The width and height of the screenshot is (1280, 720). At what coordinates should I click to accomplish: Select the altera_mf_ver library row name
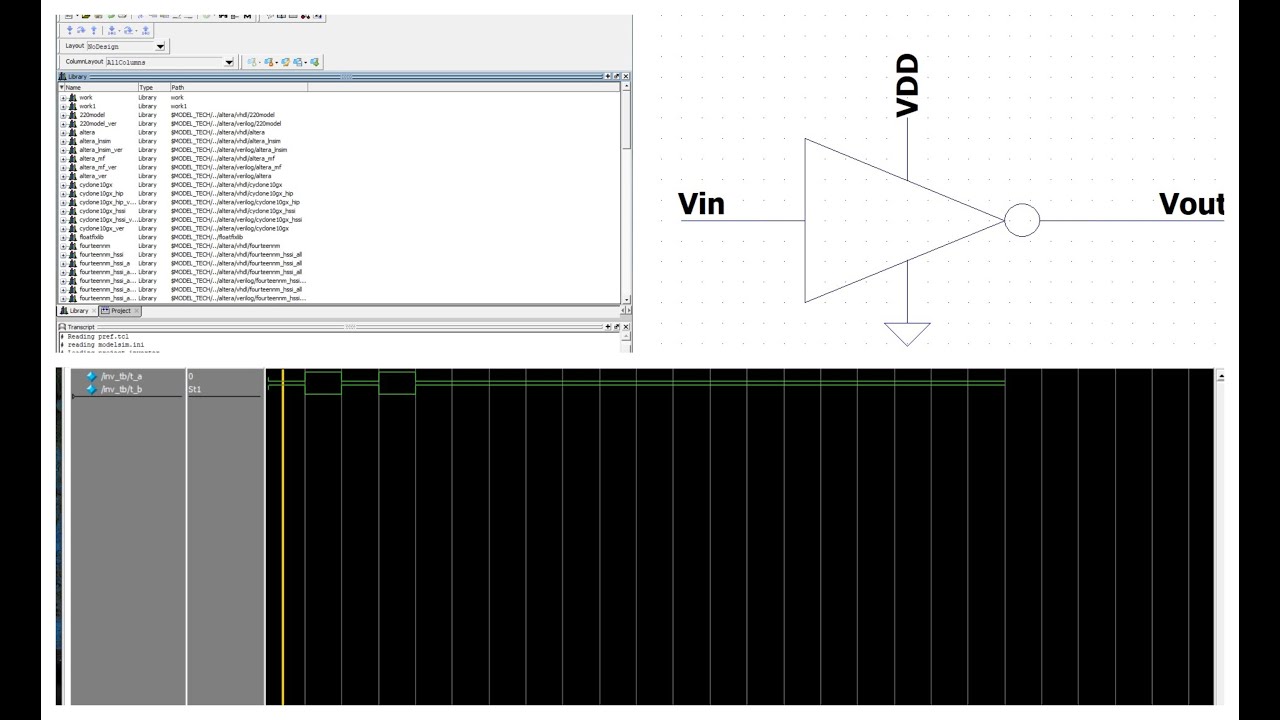[98, 167]
